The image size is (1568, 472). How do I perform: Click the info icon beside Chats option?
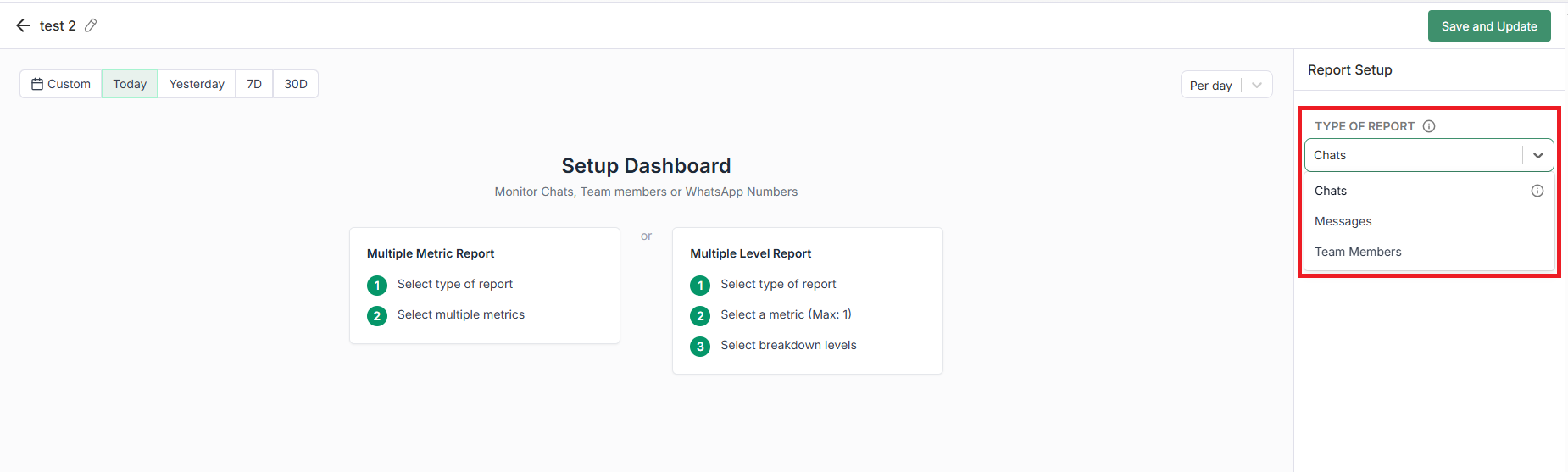pos(1537,191)
